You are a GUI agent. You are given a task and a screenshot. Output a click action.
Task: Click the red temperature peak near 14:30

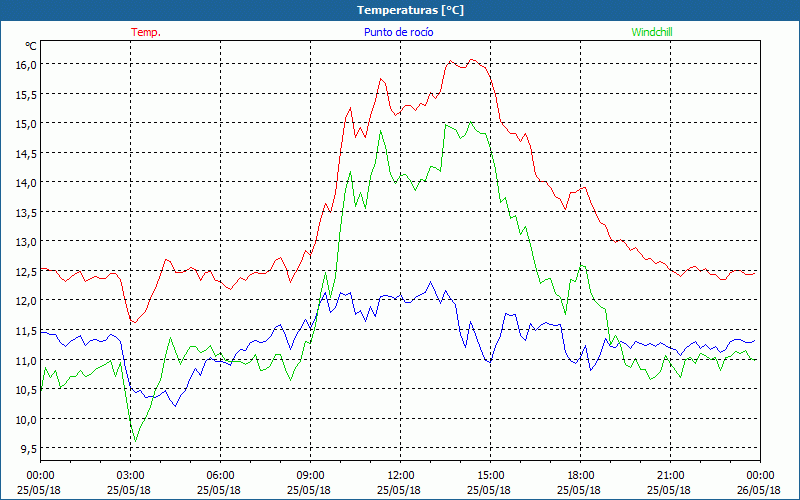click(x=472, y=60)
